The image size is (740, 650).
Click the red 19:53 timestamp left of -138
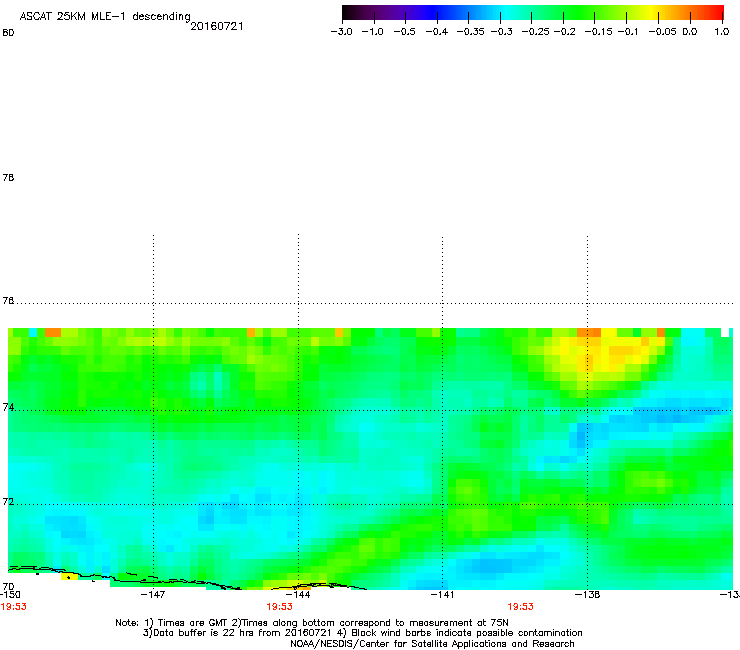click(x=521, y=607)
